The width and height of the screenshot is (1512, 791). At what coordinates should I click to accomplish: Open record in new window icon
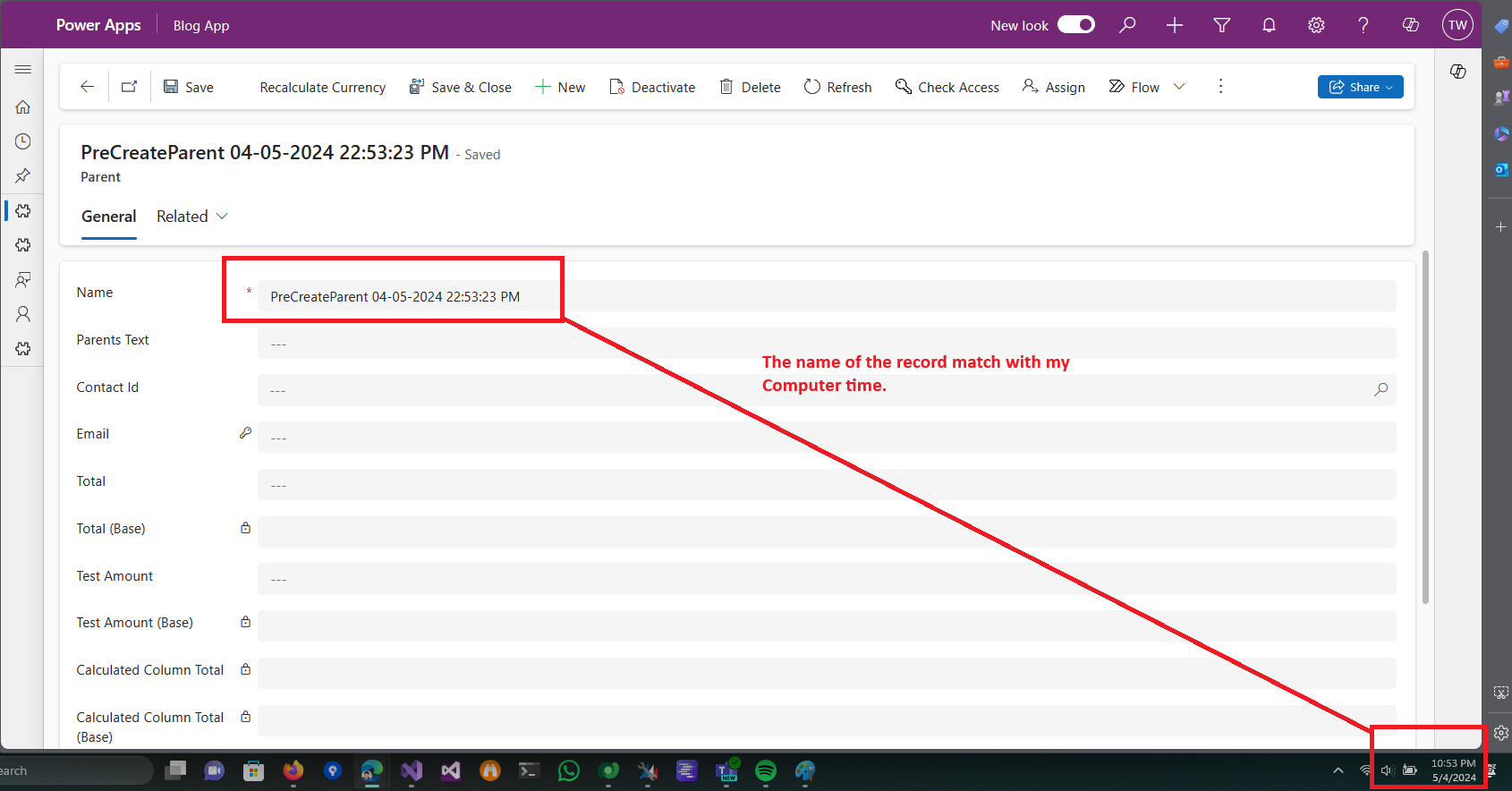click(130, 87)
